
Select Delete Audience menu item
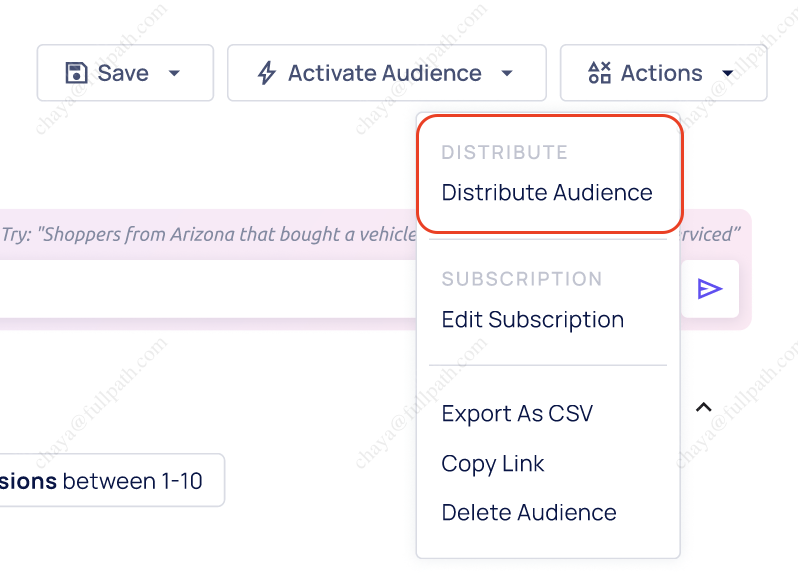click(x=529, y=513)
